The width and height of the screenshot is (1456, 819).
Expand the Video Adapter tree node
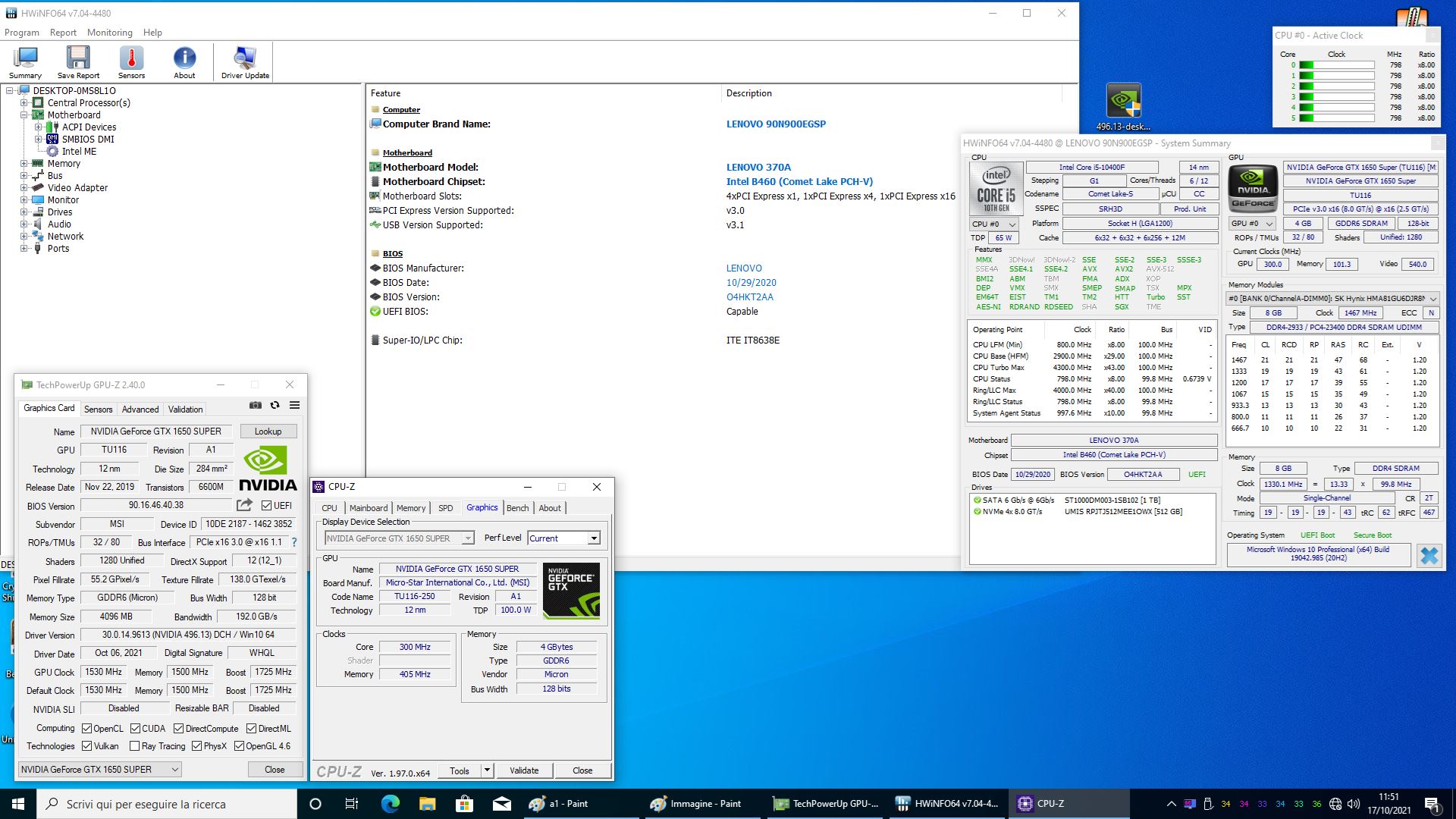[x=24, y=188]
